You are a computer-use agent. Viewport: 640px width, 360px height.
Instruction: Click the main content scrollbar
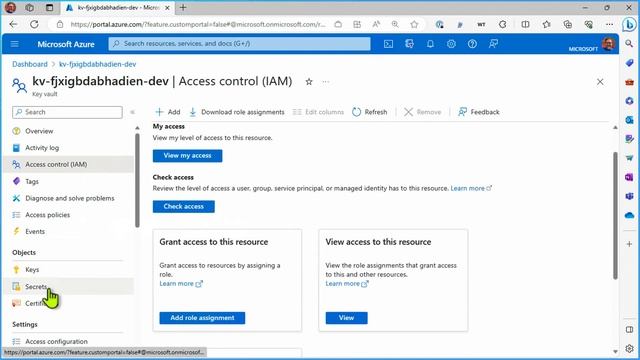tap(615, 216)
